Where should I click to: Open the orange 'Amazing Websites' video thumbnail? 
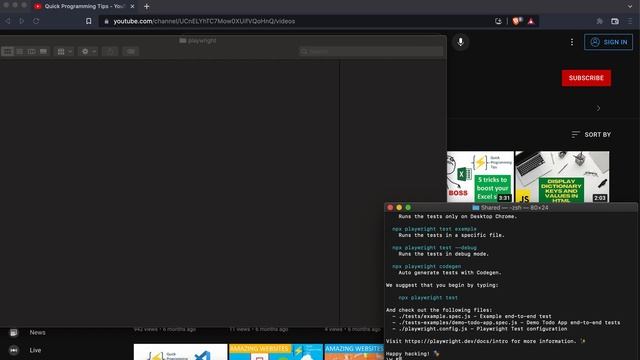(x=354, y=352)
